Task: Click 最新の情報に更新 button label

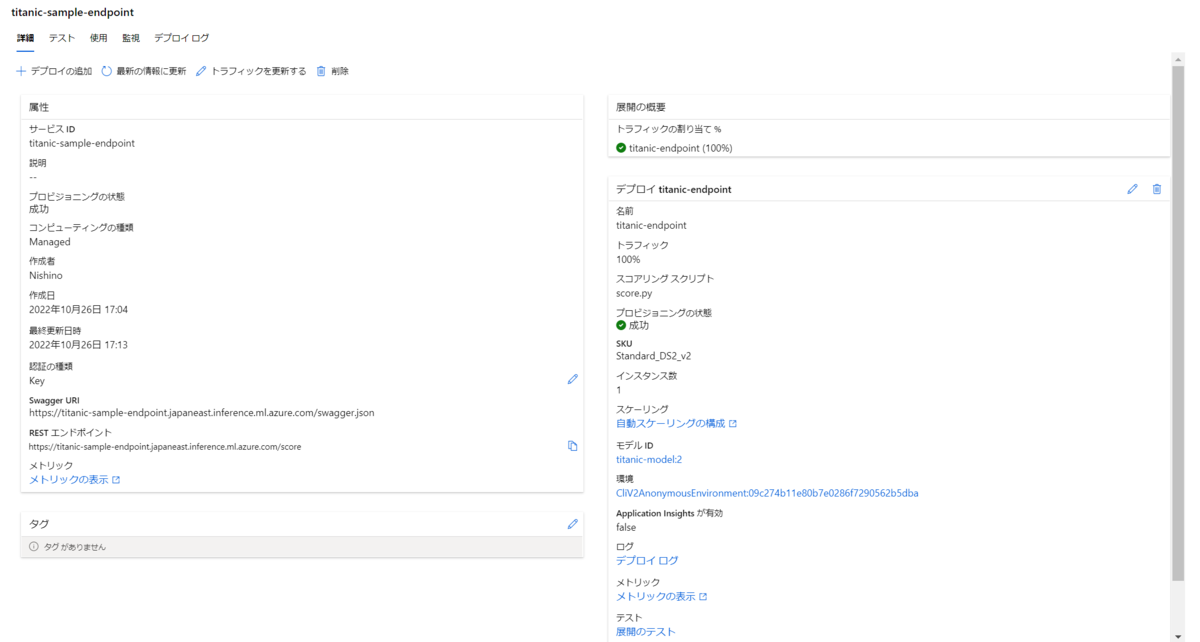Action: tap(151, 71)
